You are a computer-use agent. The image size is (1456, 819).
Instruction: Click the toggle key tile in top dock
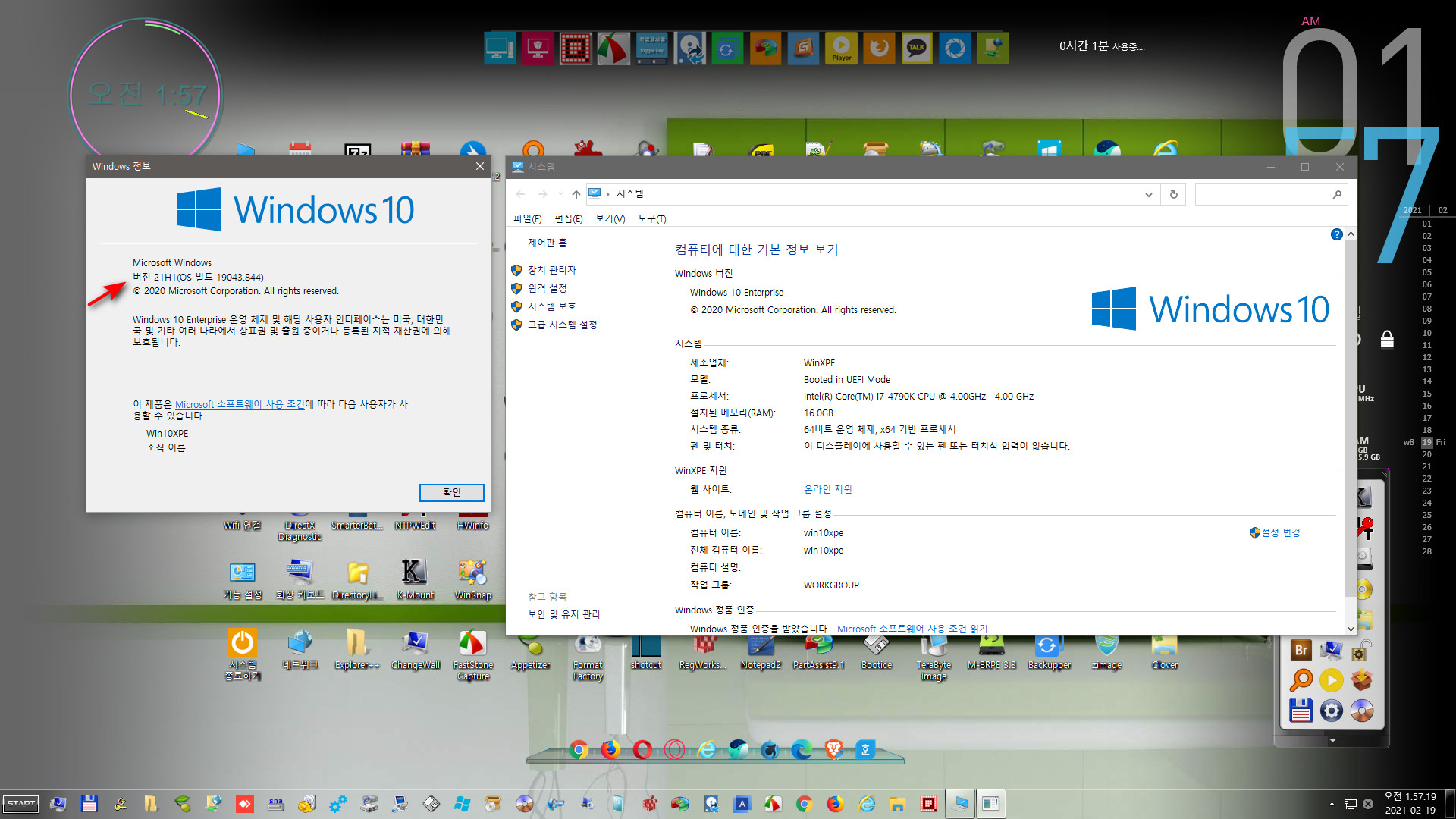651,49
